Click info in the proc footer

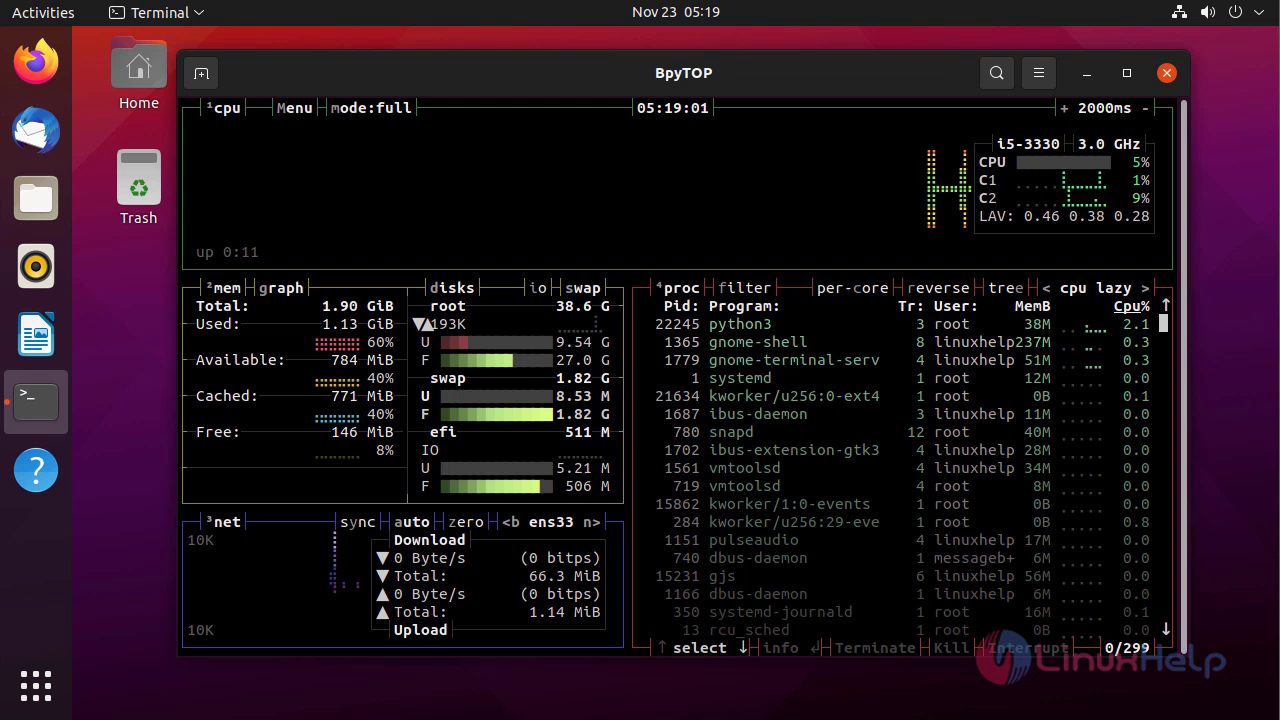click(x=780, y=648)
